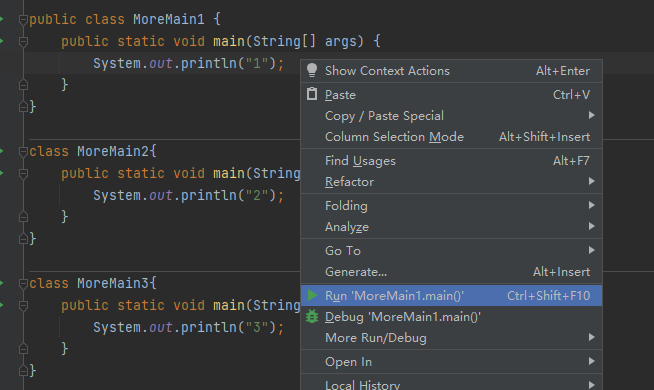Open the Copy / Paste Special submenu
The image size is (654, 390).
point(451,116)
